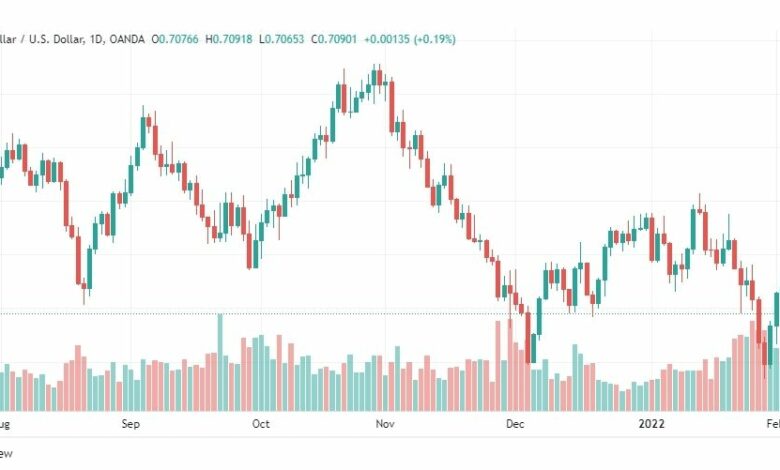Click the Dec label on the time axis

tap(515, 424)
